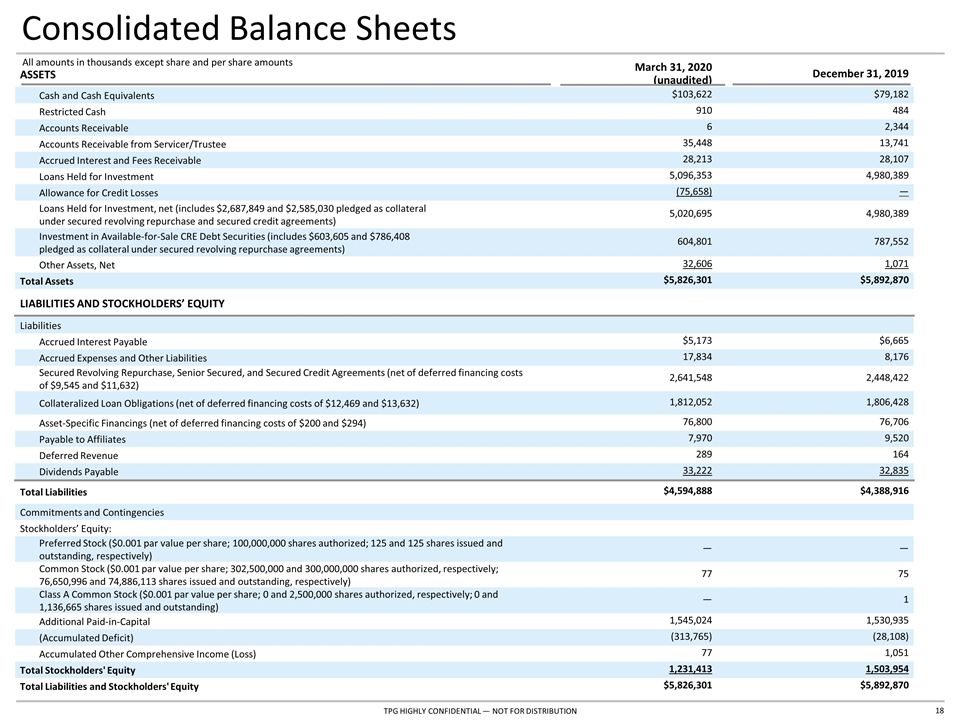Click "Accrued Interest and Fees Receivable" label
This screenshot has height=720, width=960.
120,160
